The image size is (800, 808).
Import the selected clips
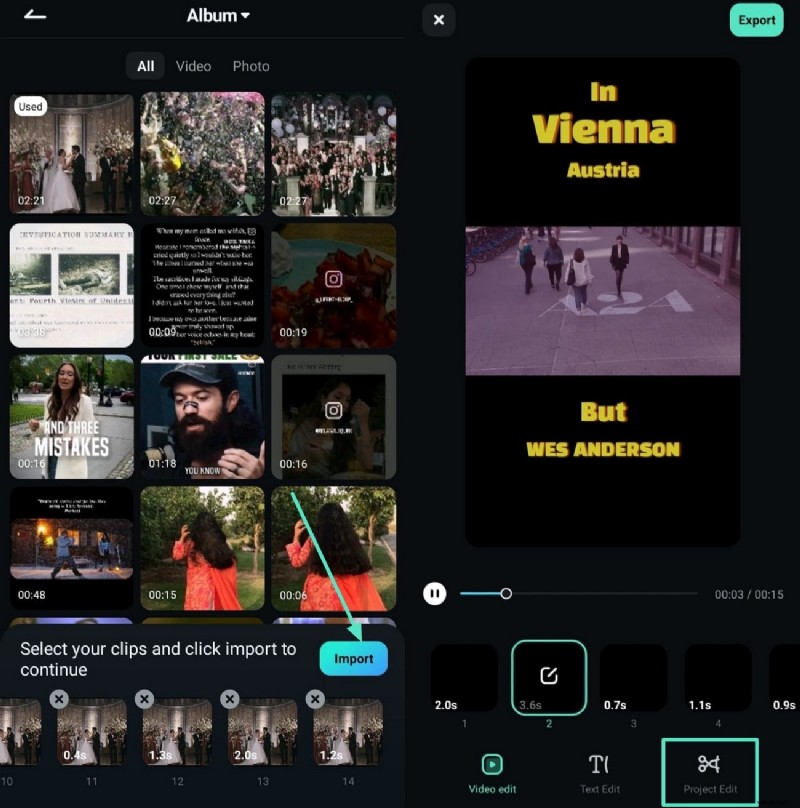click(353, 658)
